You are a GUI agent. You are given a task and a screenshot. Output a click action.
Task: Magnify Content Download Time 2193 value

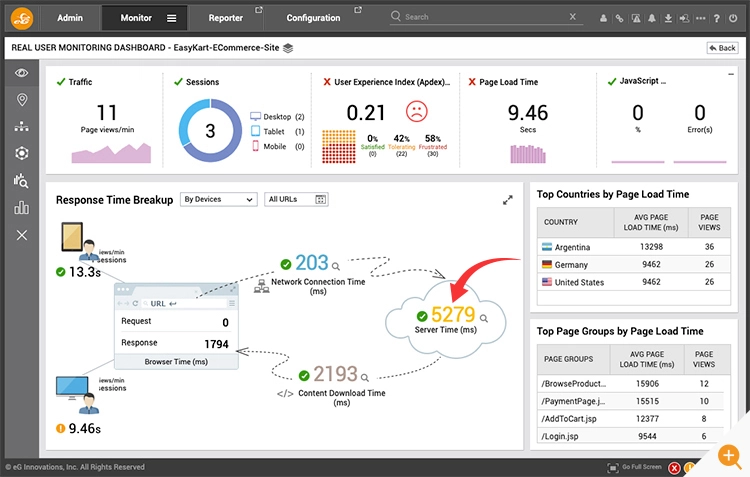[x=364, y=377]
